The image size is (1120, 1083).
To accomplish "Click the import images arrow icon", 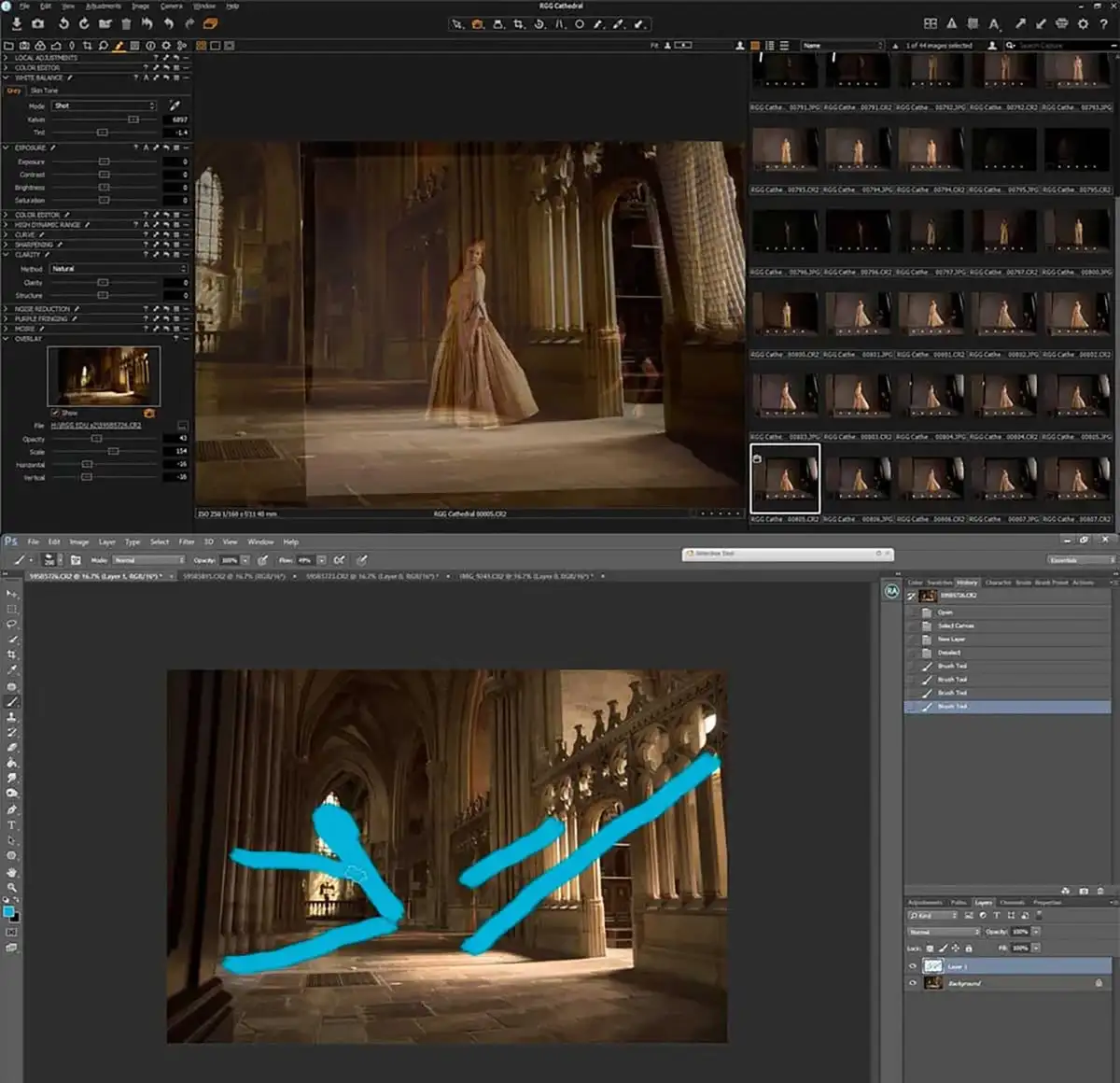I will point(17,23).
